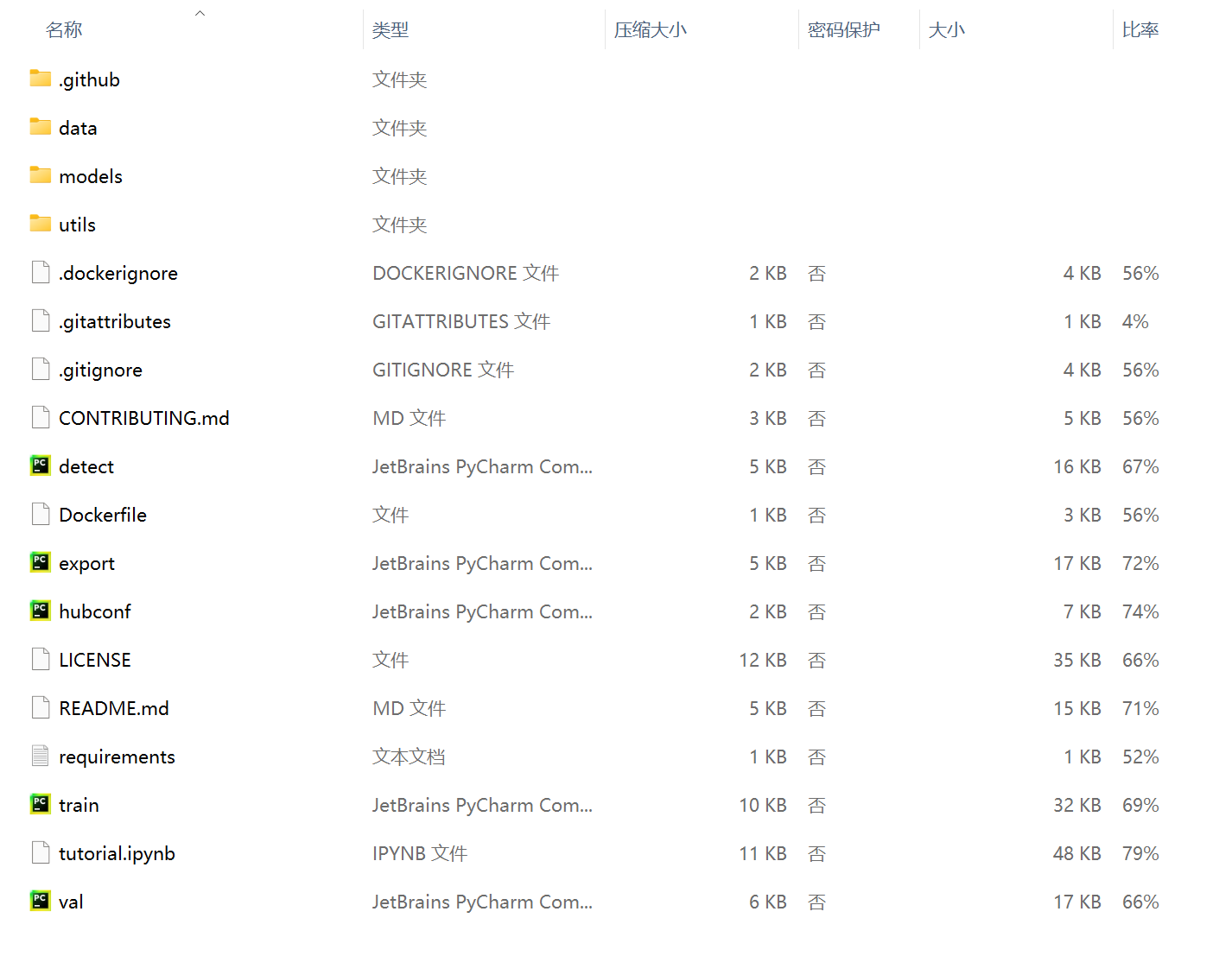Click the sort arrow above 名称
Screen dimensions: 1232x956
point(200,12)
